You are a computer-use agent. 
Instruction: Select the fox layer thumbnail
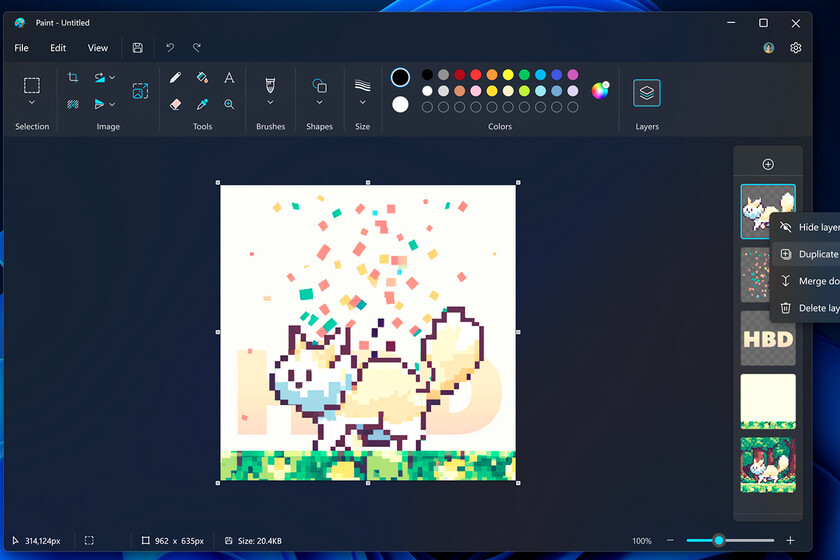coord(768,211)
